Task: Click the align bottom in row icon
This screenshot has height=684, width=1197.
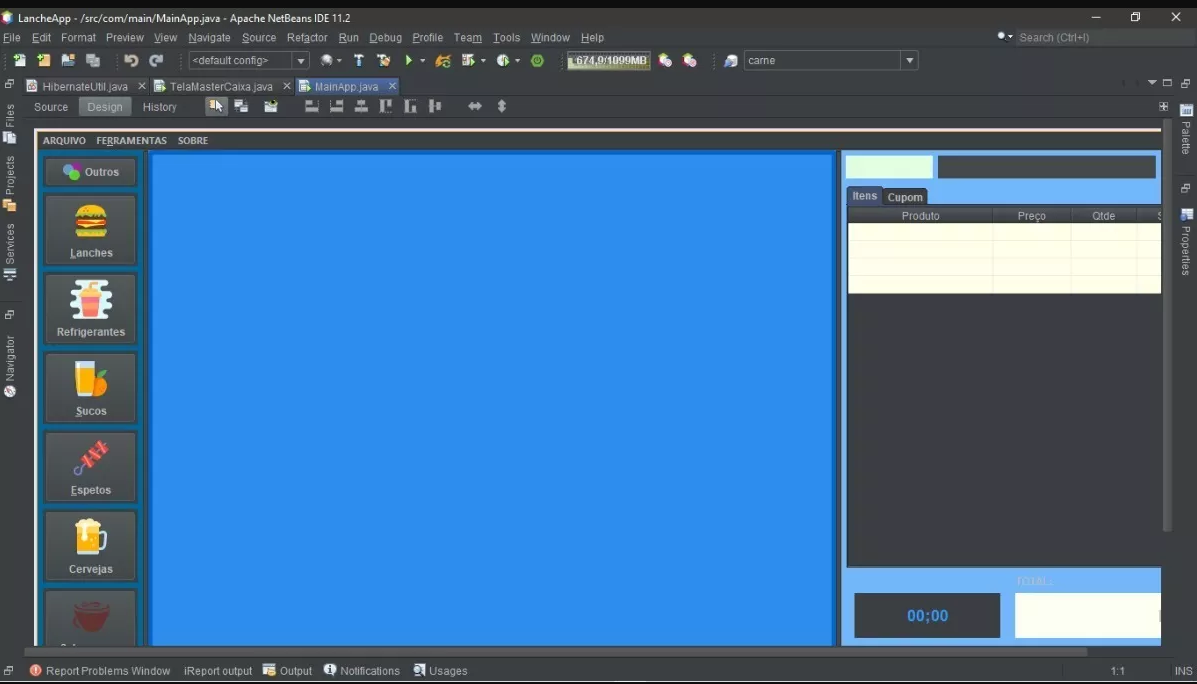Action: click(410, 107)
